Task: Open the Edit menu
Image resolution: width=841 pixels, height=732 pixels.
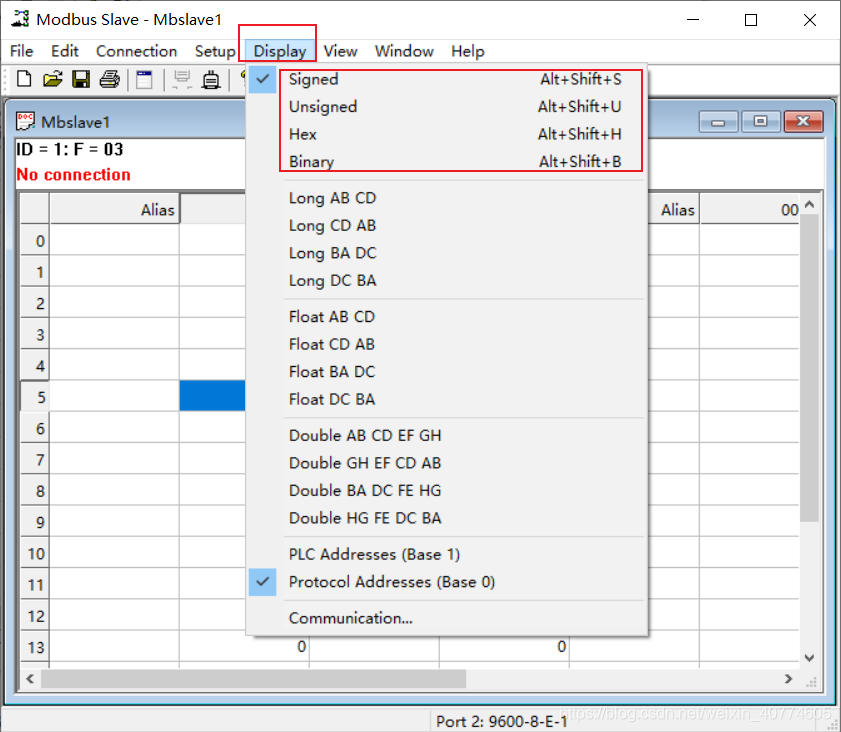Action: click(65, 51)
